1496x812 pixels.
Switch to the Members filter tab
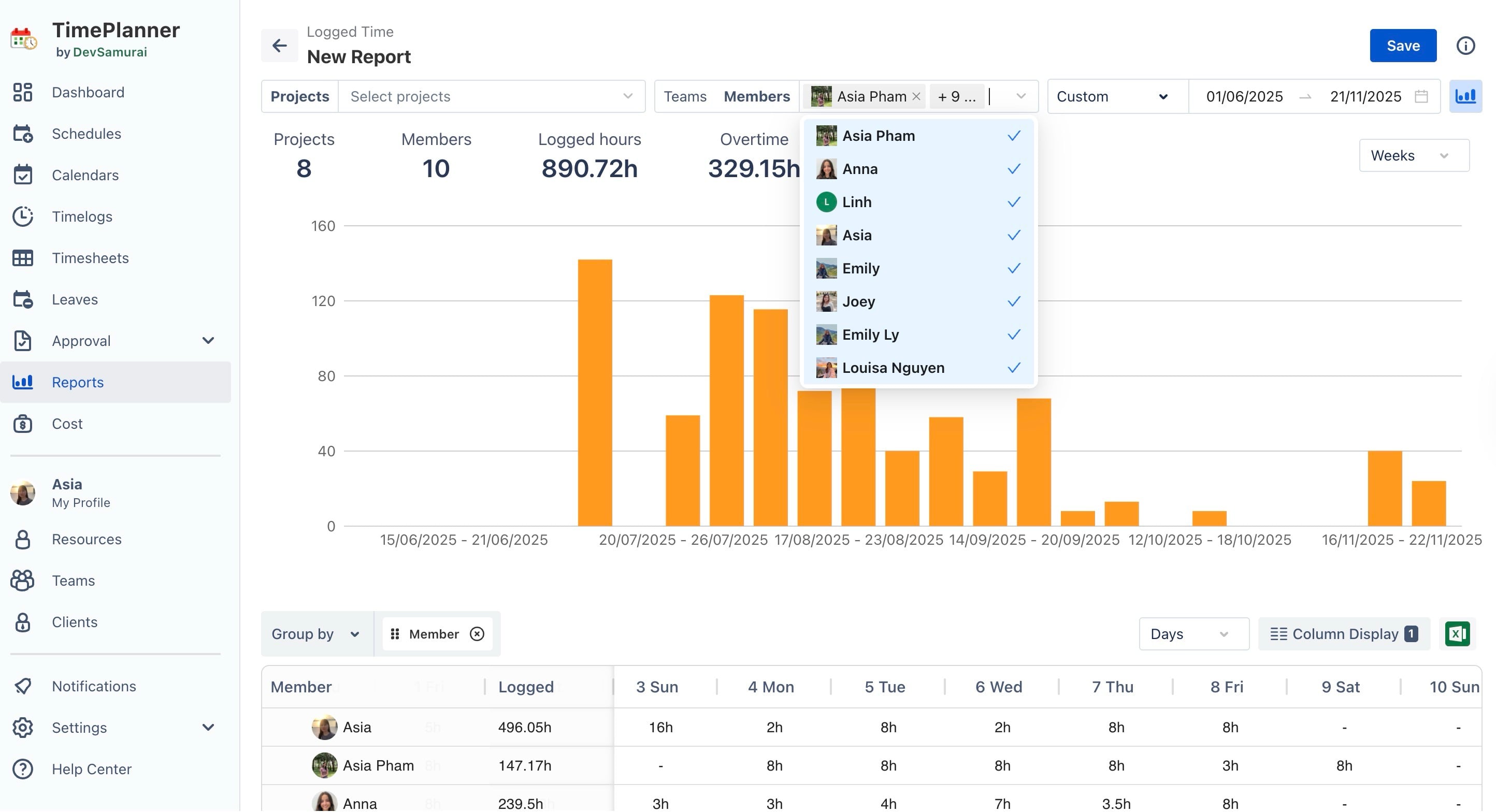click(x=756, y=96)
